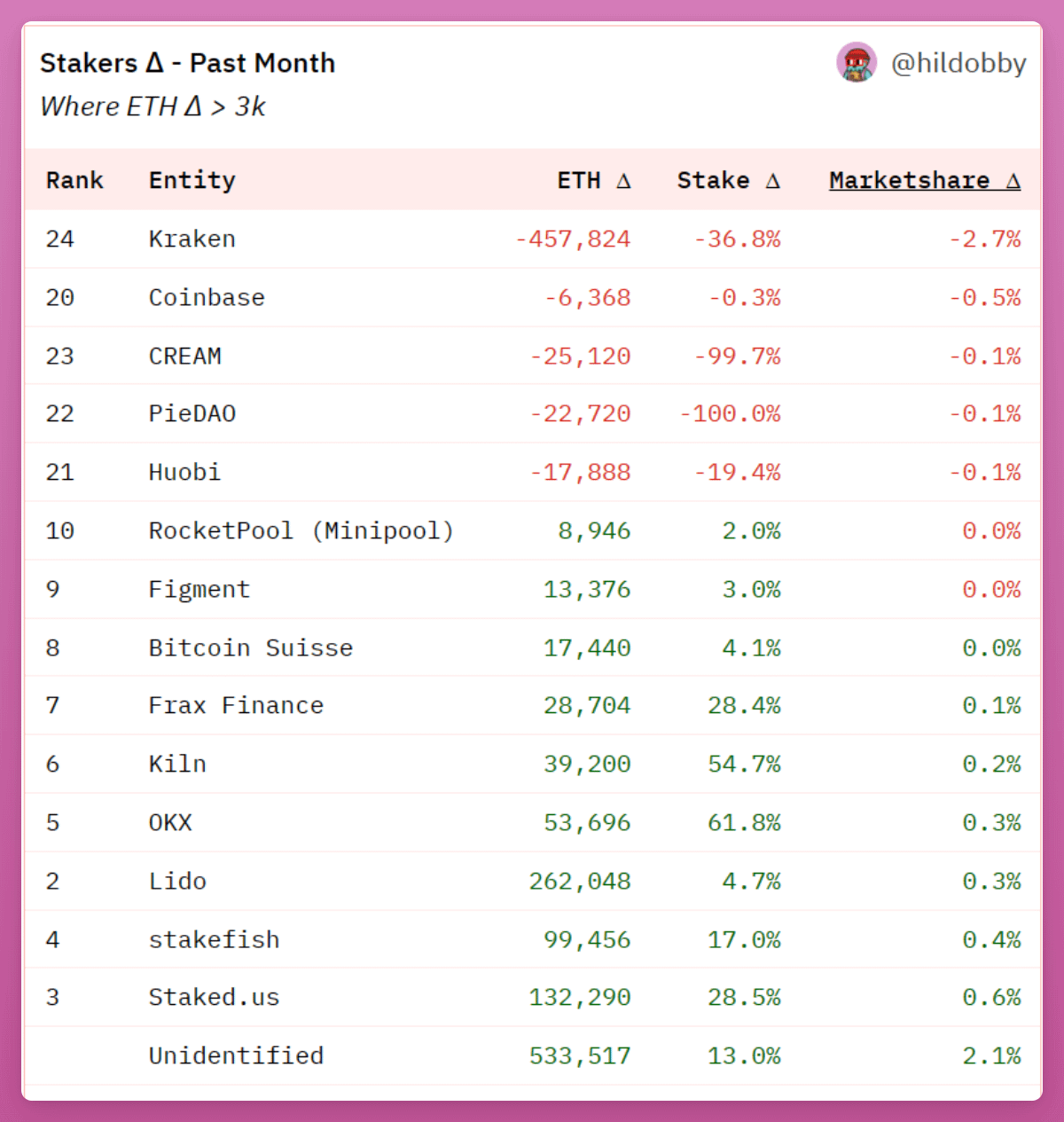Click the Staked.us entity name
Image resolution: width=1064 pixels, height=1122 pixels.
click(214, 997)
